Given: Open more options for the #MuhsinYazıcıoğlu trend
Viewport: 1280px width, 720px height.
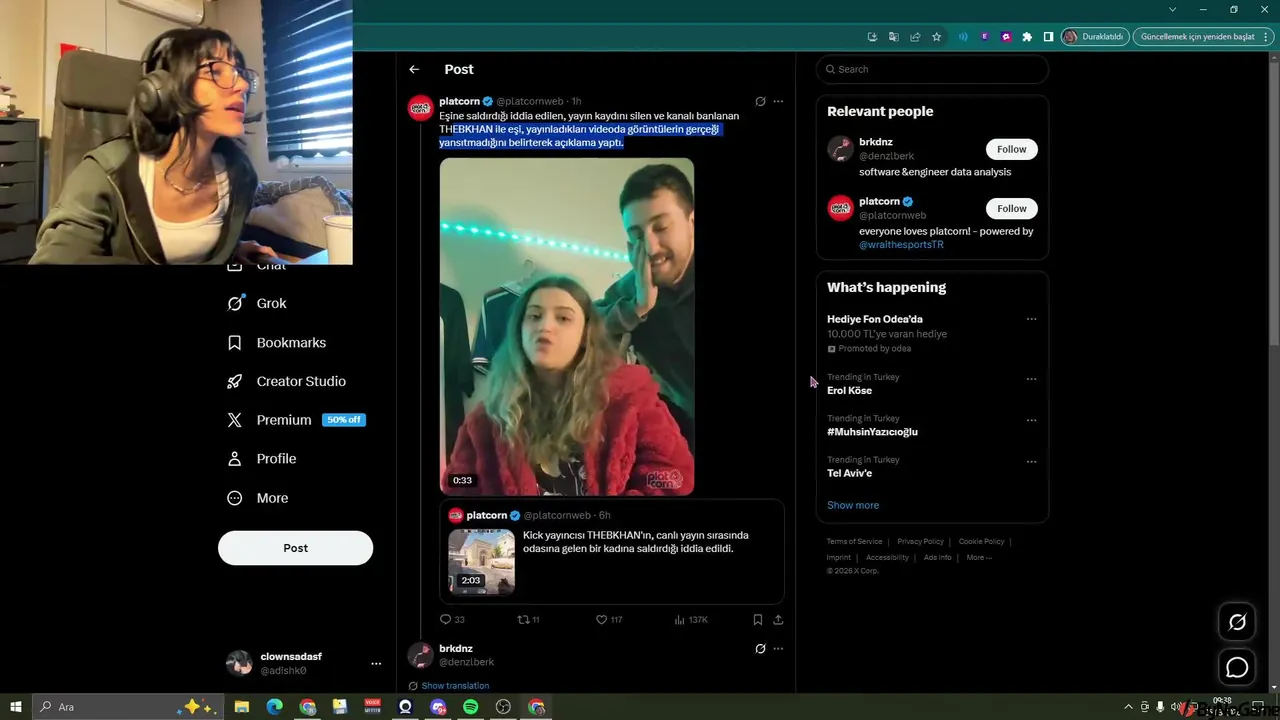Looking at the screenshot, I should (1031, 420).
